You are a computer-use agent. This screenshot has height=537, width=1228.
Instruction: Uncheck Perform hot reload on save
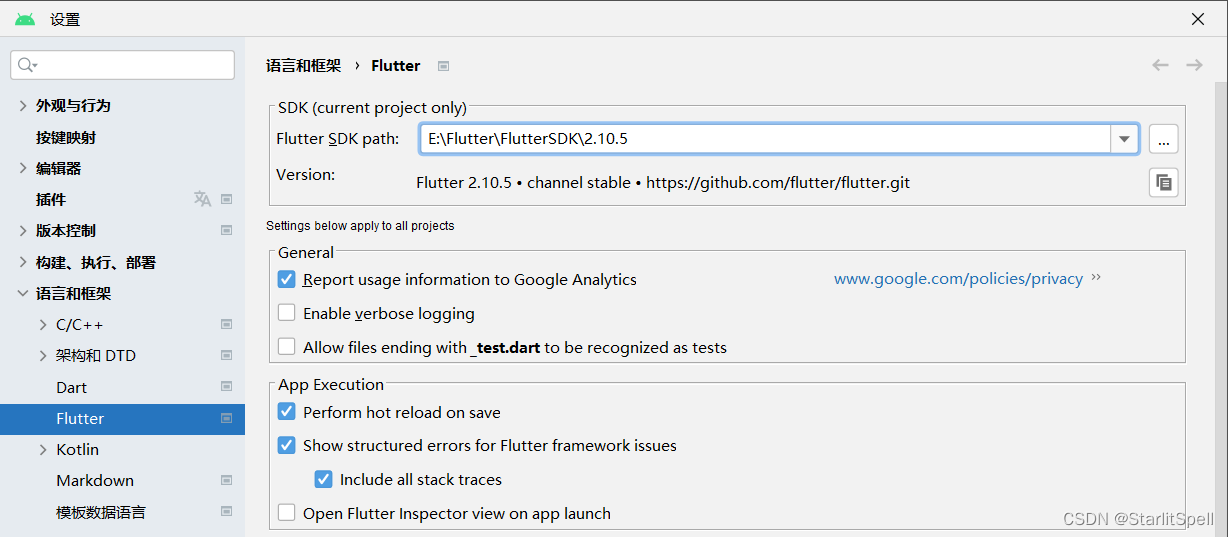click(287, 412)
